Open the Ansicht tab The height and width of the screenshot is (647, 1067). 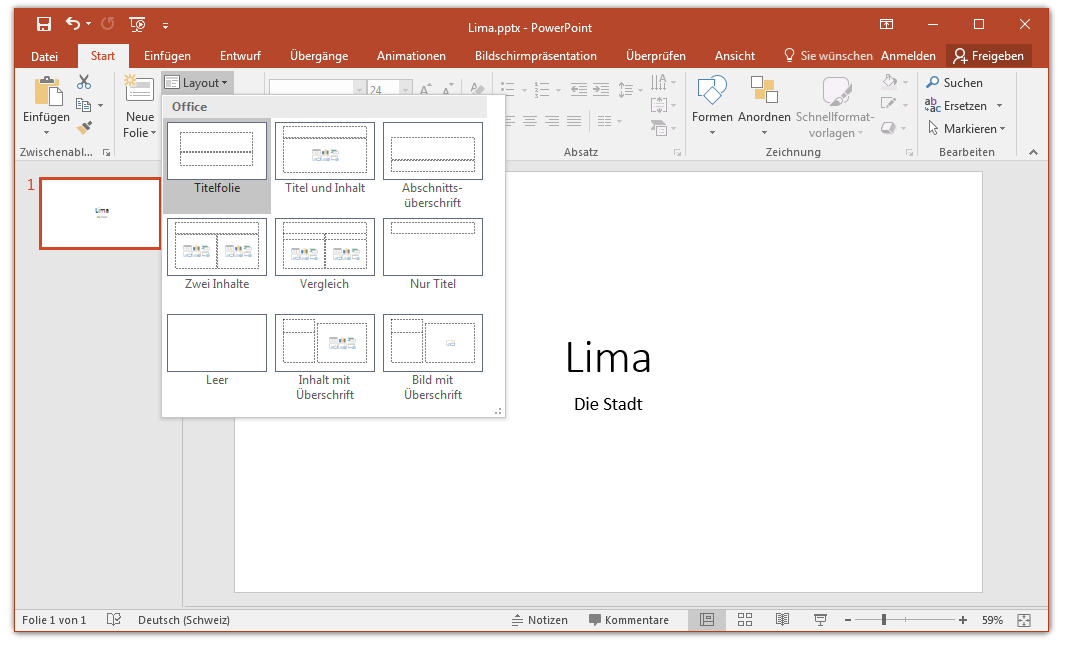735,56
